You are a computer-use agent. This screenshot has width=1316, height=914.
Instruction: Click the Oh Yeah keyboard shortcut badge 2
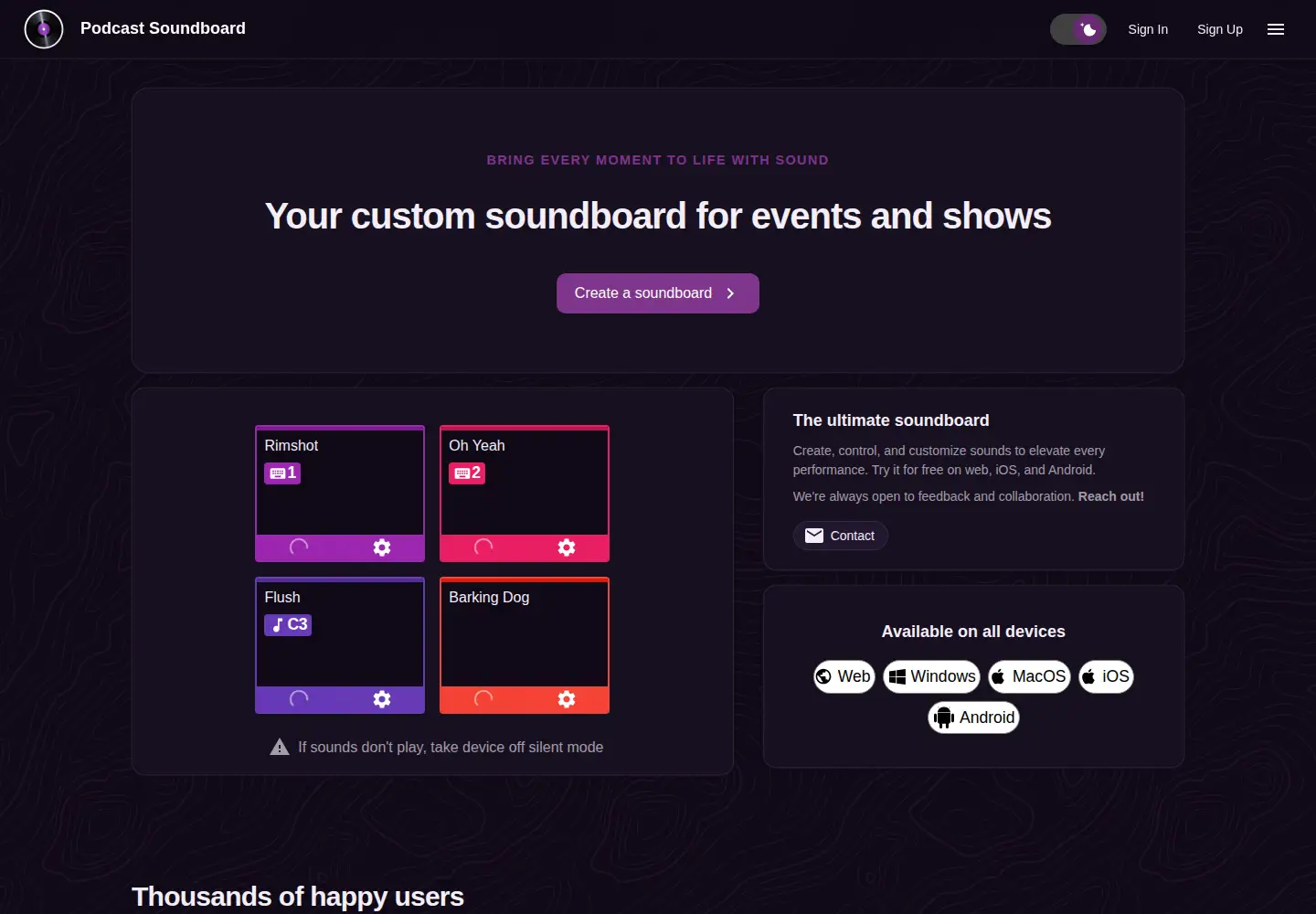coord(467,473)
